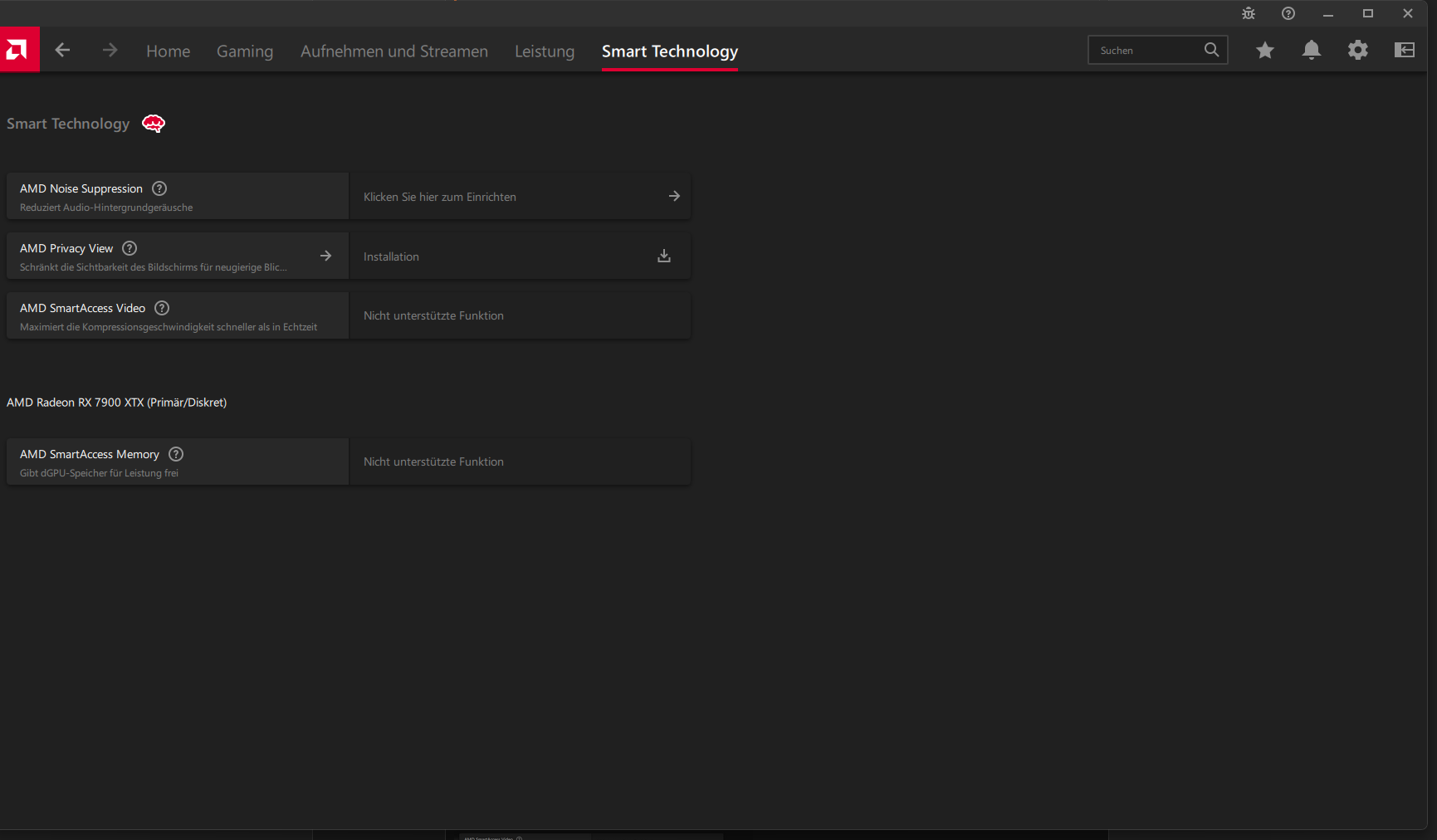This screenshot has width=1437, height=840.
Task: Click 'Nicht unterstützte Funktion' for SmartAccess Video
Action: coord(433,315)
